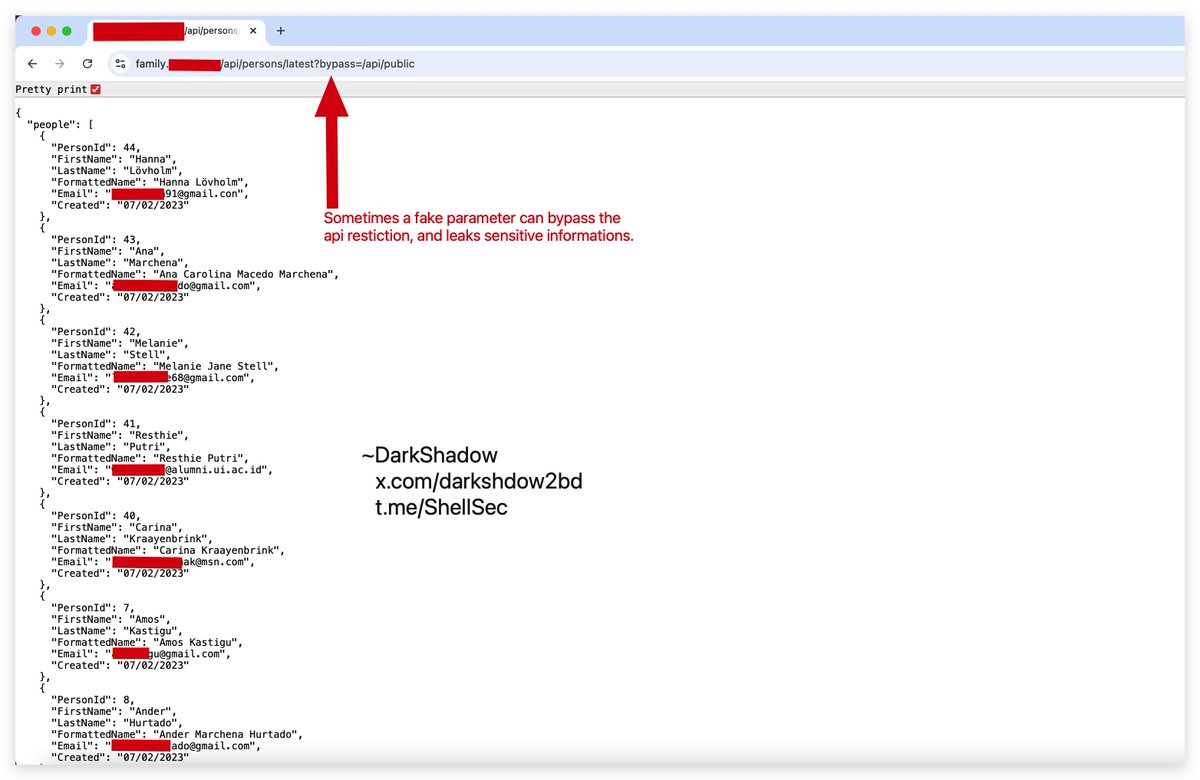Reload the current page
Image resolution: width=1200 pixels, height=780 pixels.
(x=88, y=64)
